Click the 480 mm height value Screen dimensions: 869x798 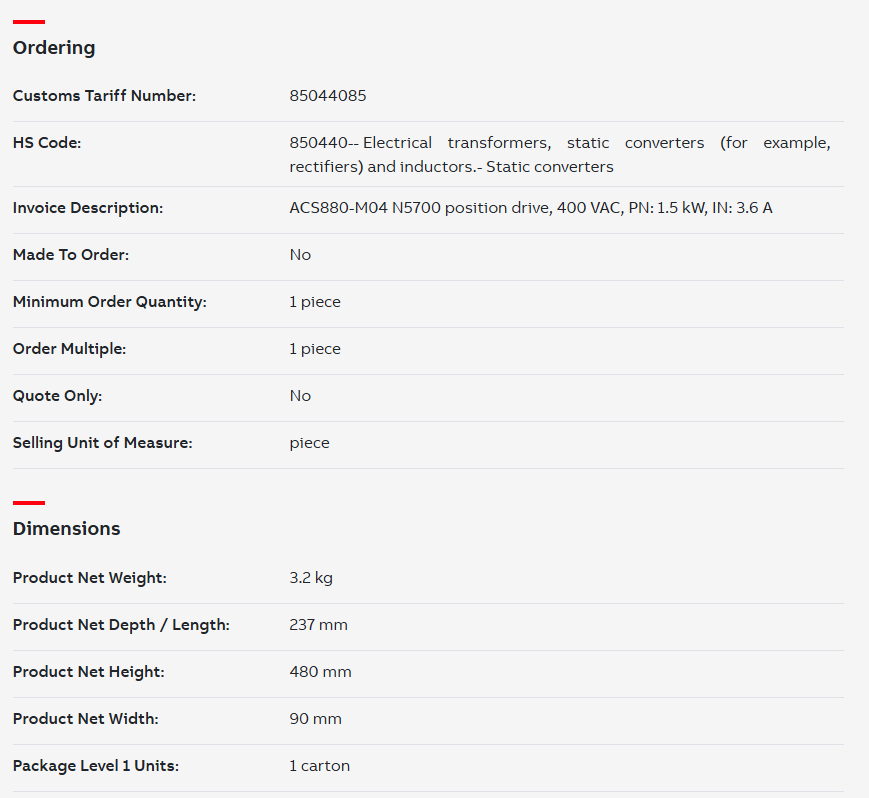320,672
